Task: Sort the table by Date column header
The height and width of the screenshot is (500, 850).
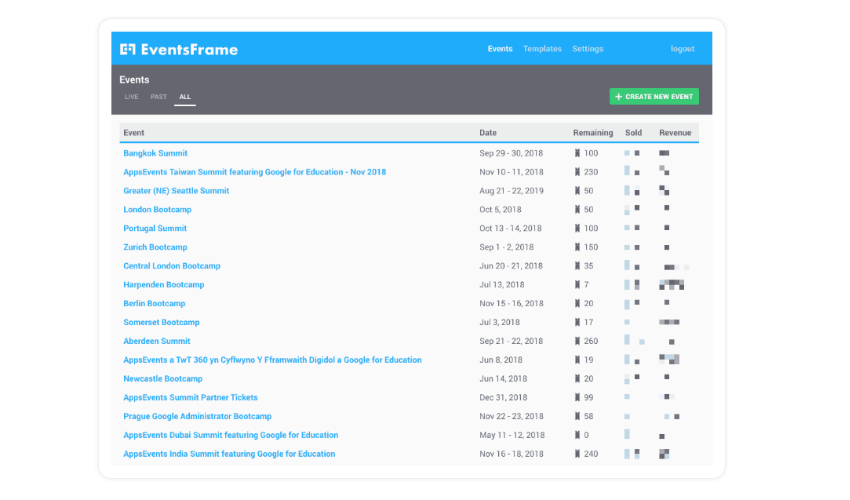Action: click(x=488, y=132)
